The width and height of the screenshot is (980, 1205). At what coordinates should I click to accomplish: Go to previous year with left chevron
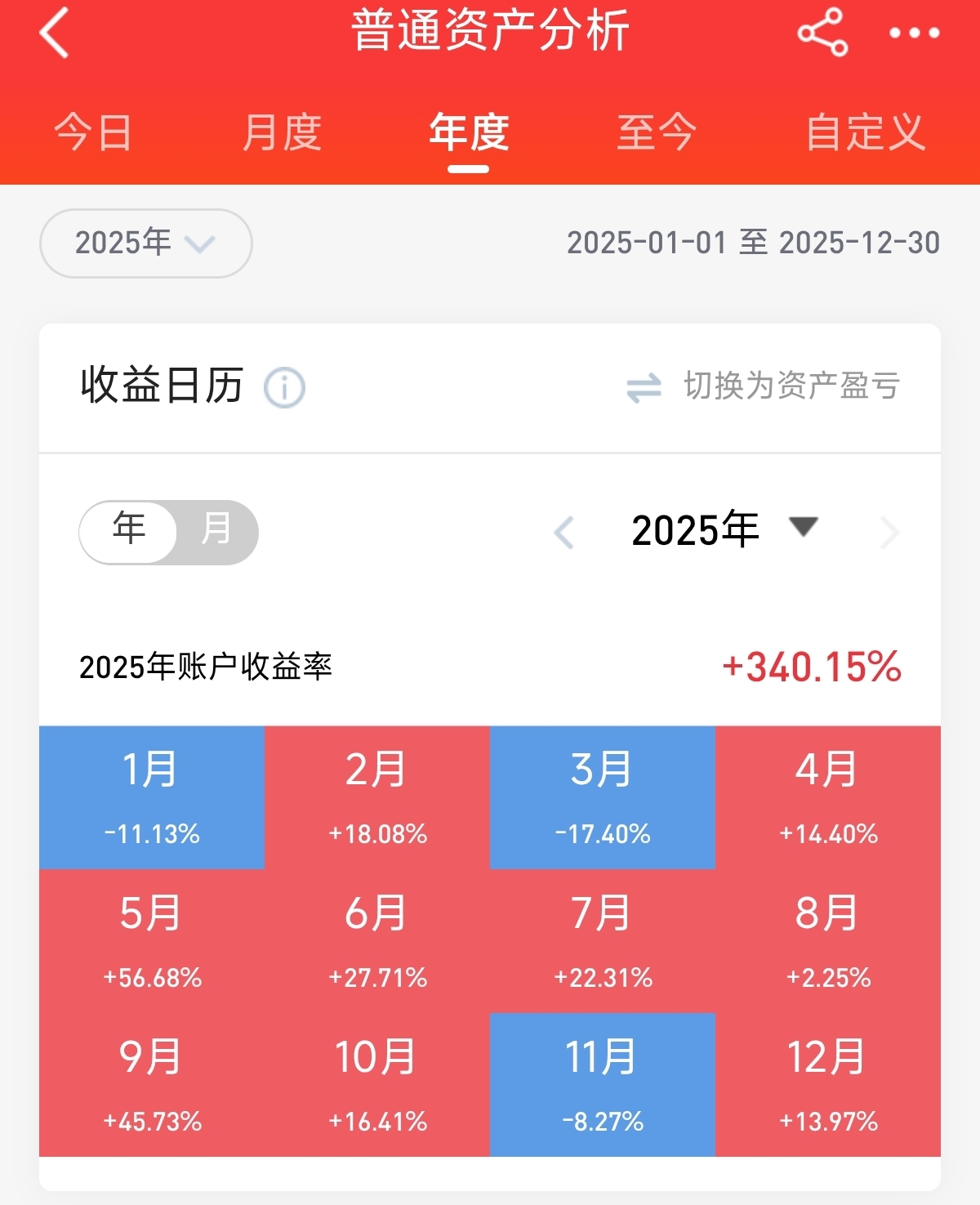point(563,533)
